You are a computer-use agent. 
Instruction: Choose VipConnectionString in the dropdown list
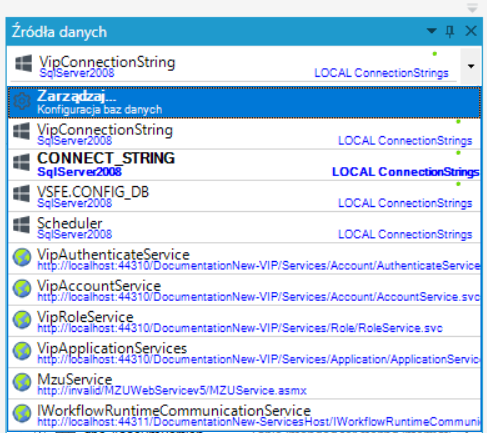244,134
